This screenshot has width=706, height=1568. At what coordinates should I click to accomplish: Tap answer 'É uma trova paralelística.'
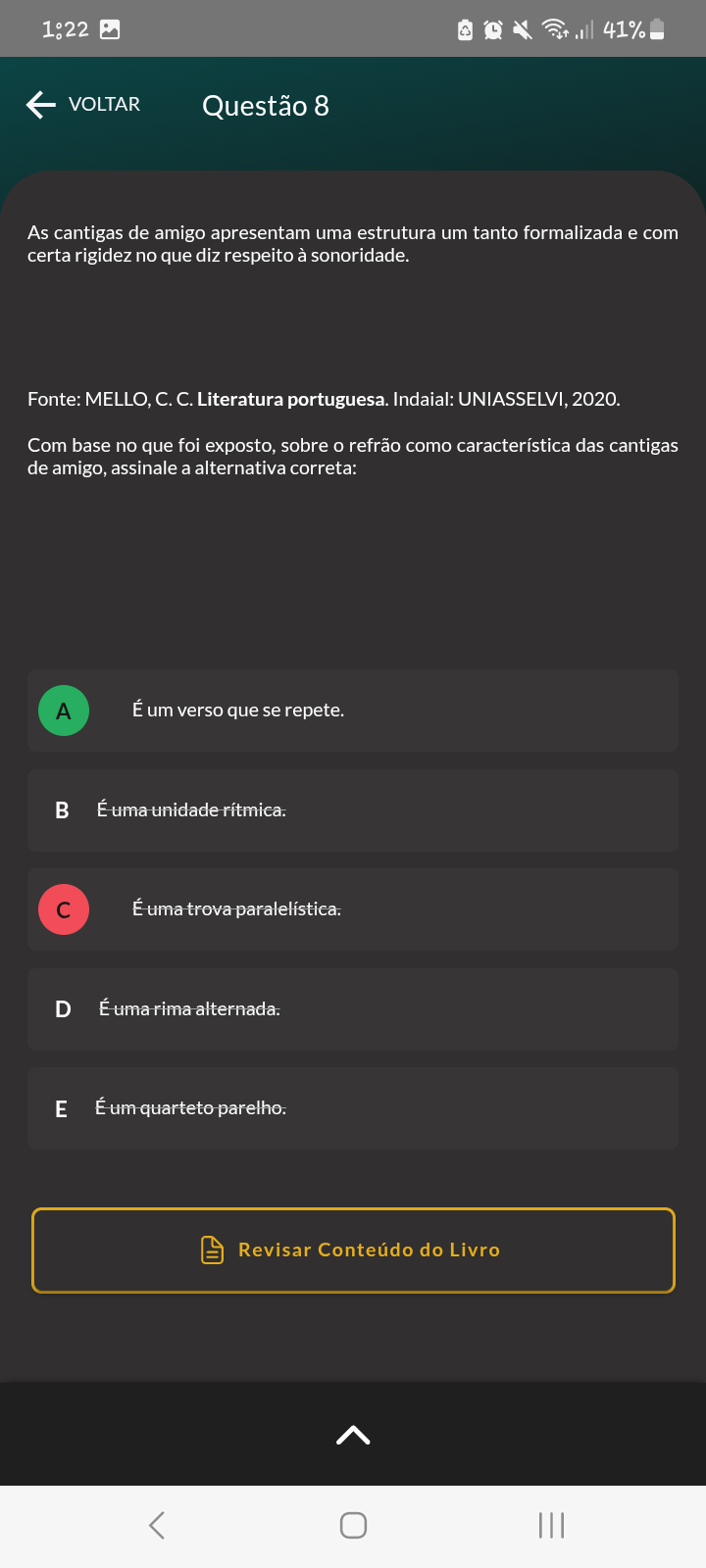pyautogui.click(x=236, y=909)
